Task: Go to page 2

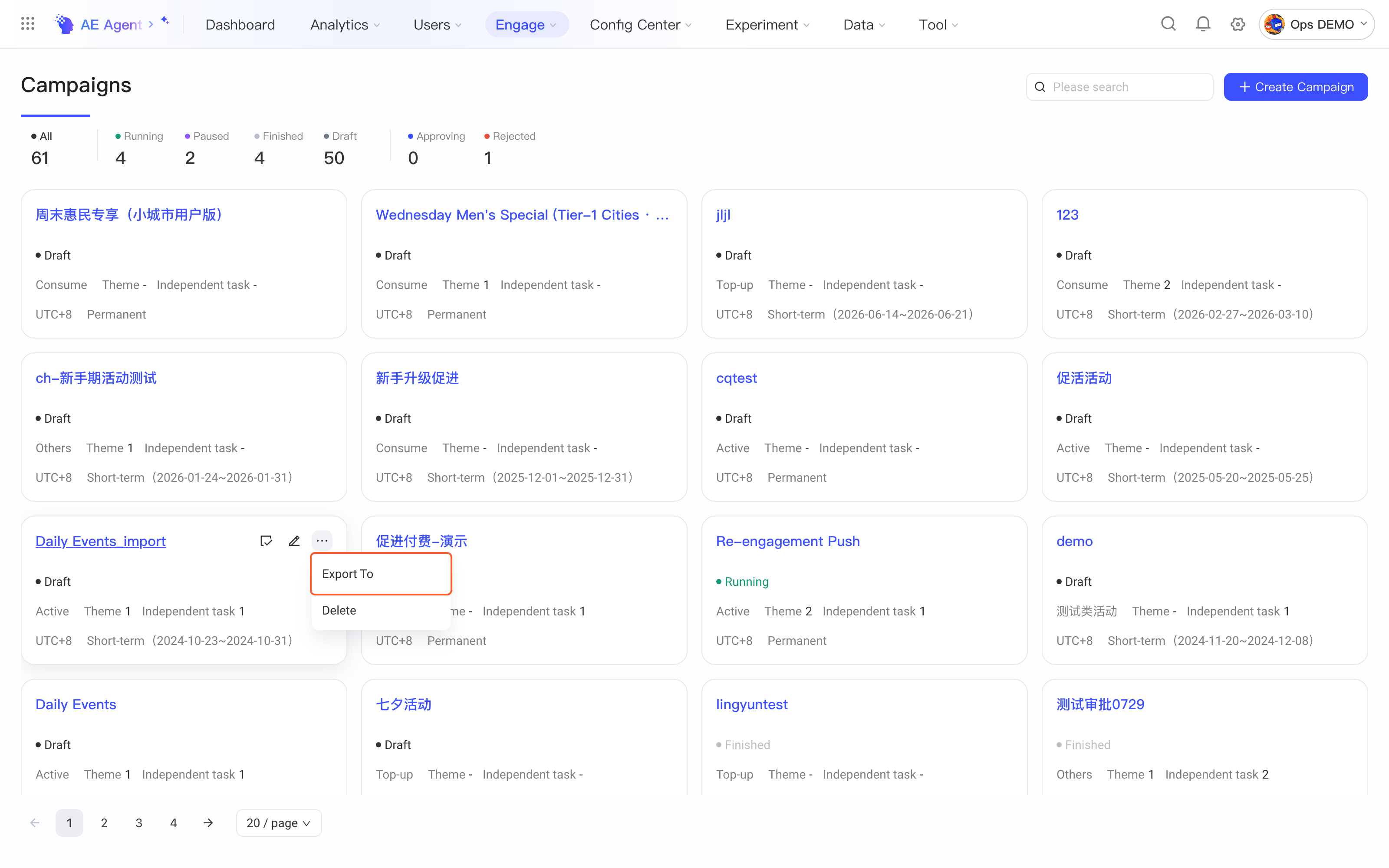Action: click(104, 823)
